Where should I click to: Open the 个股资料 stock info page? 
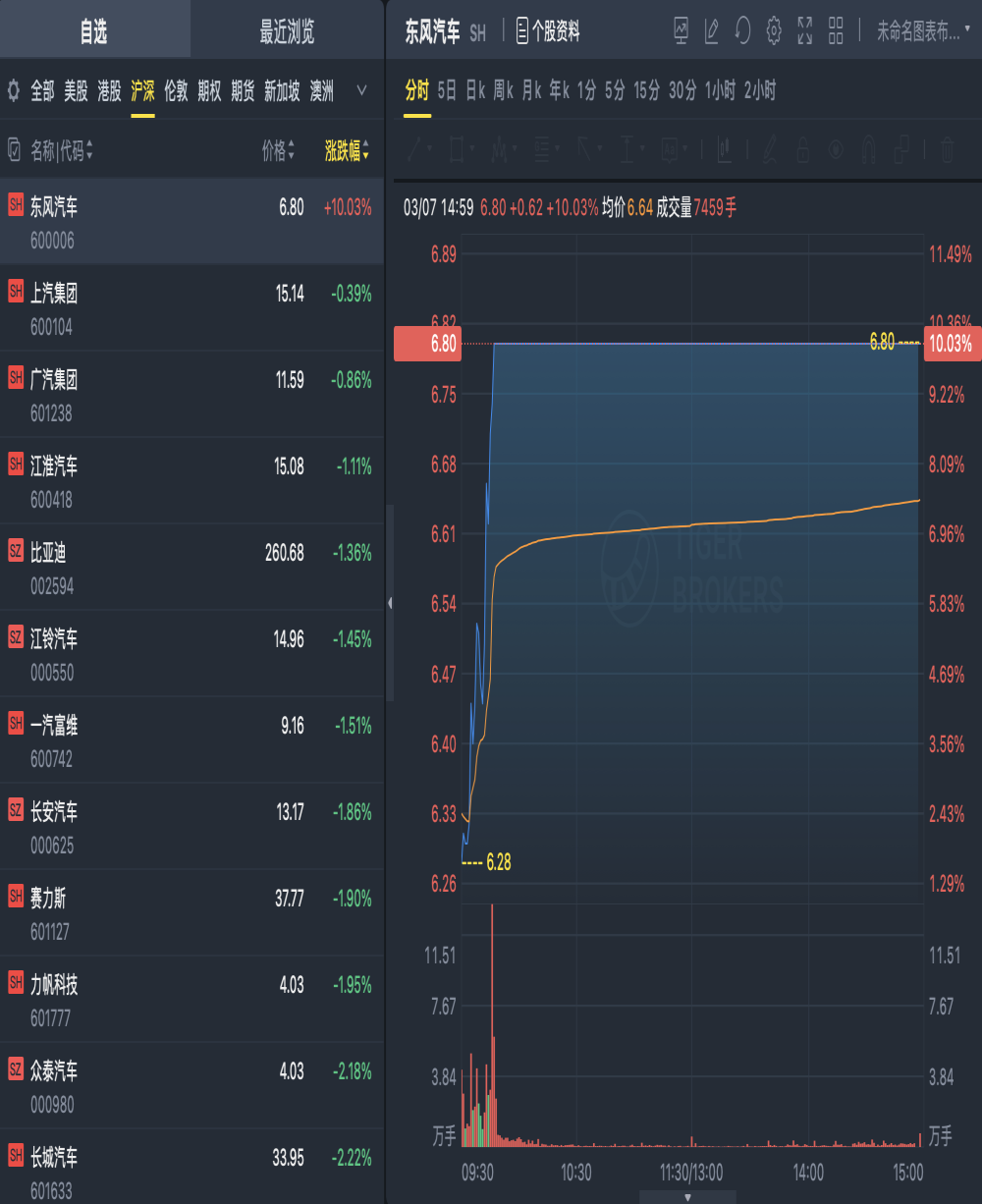click(x=548, y=31)
